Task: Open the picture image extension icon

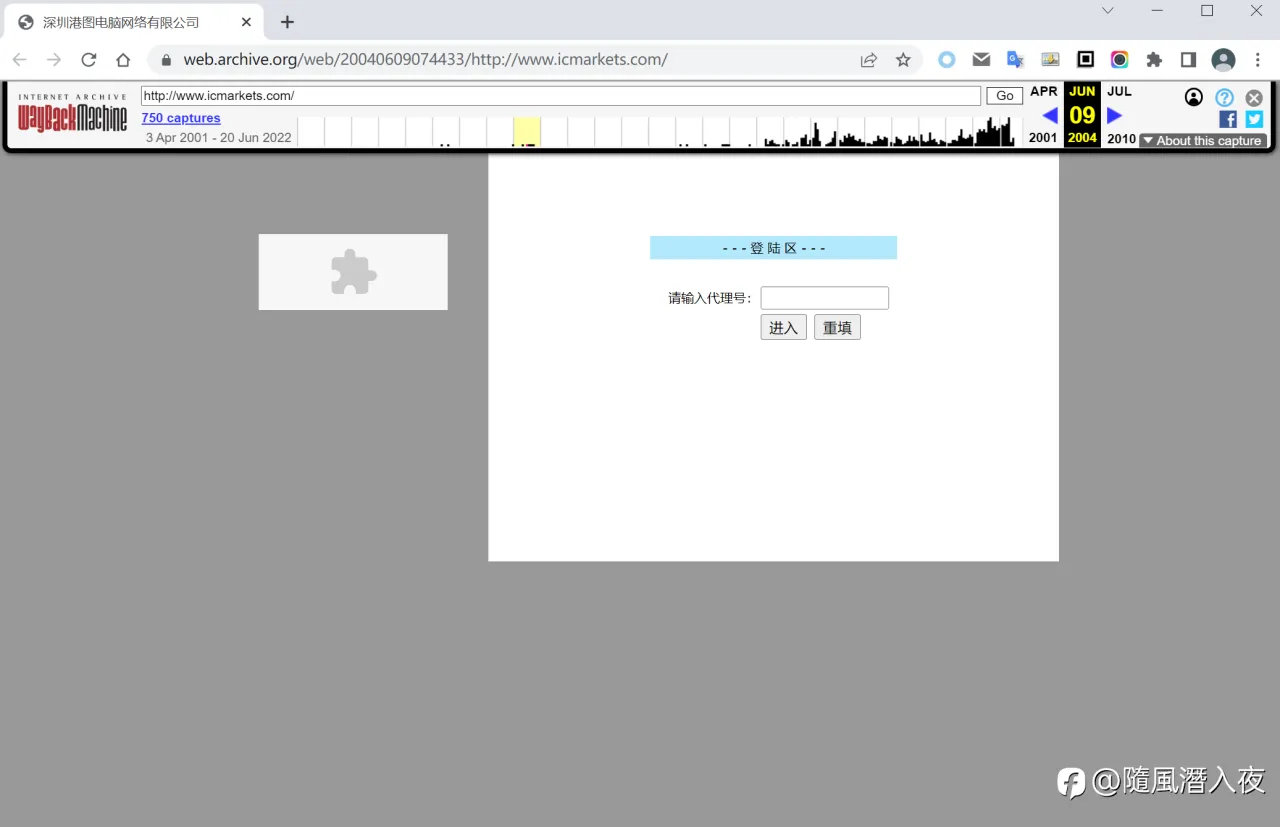Action: 1050,60
